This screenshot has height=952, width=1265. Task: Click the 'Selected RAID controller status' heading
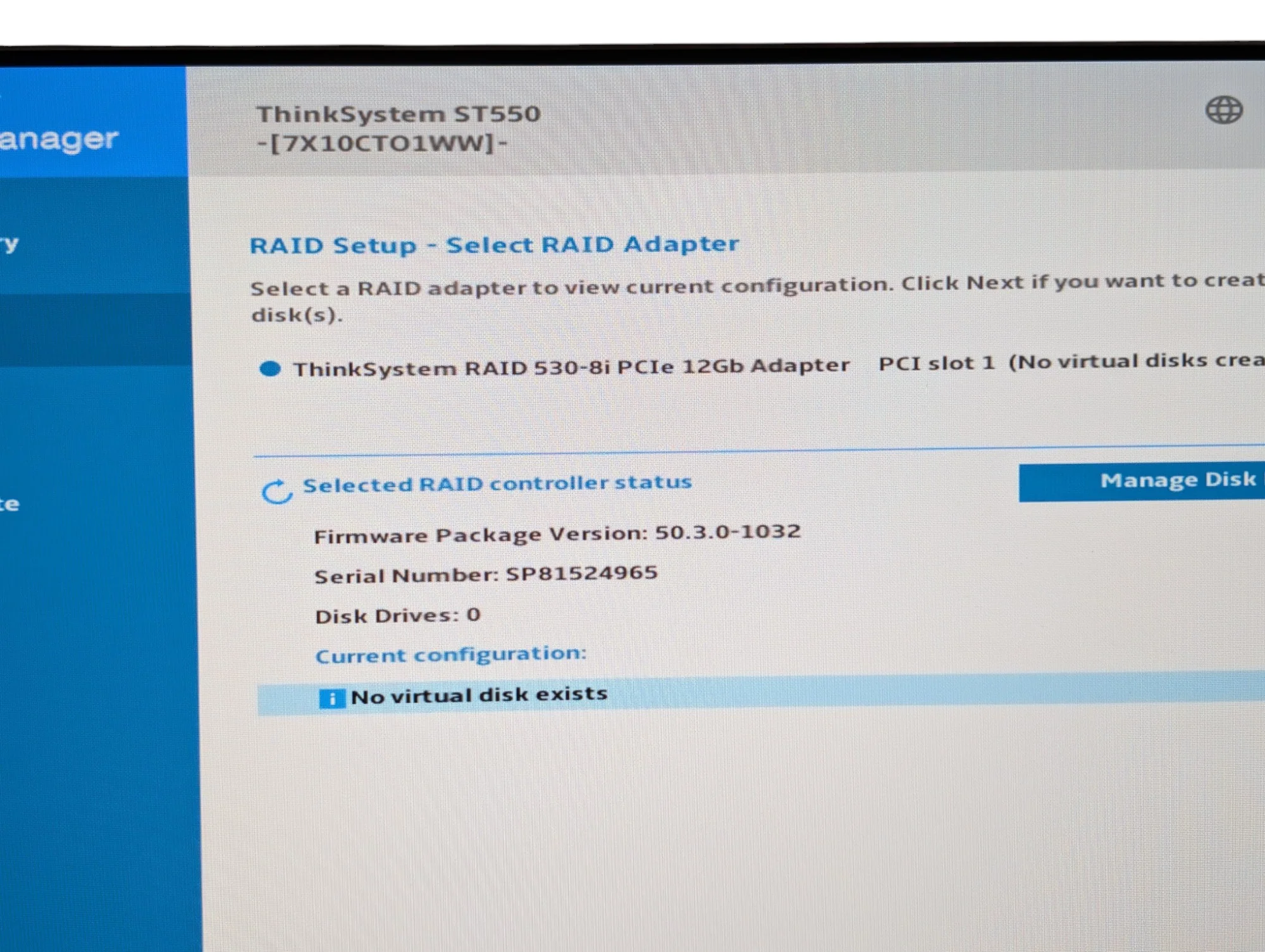[497, 484]
